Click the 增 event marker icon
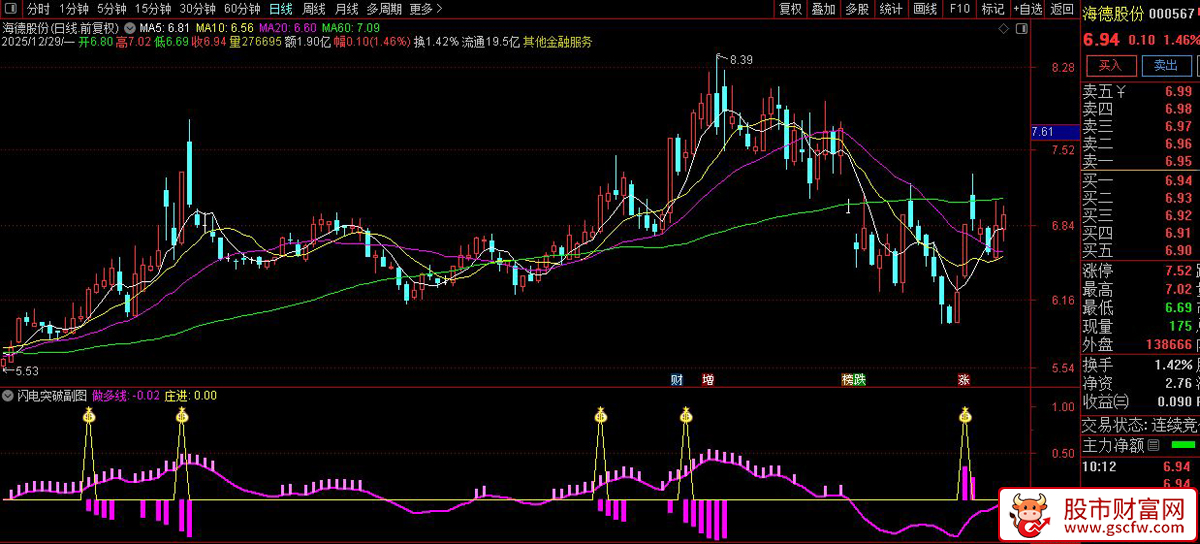 coord(708,380)
